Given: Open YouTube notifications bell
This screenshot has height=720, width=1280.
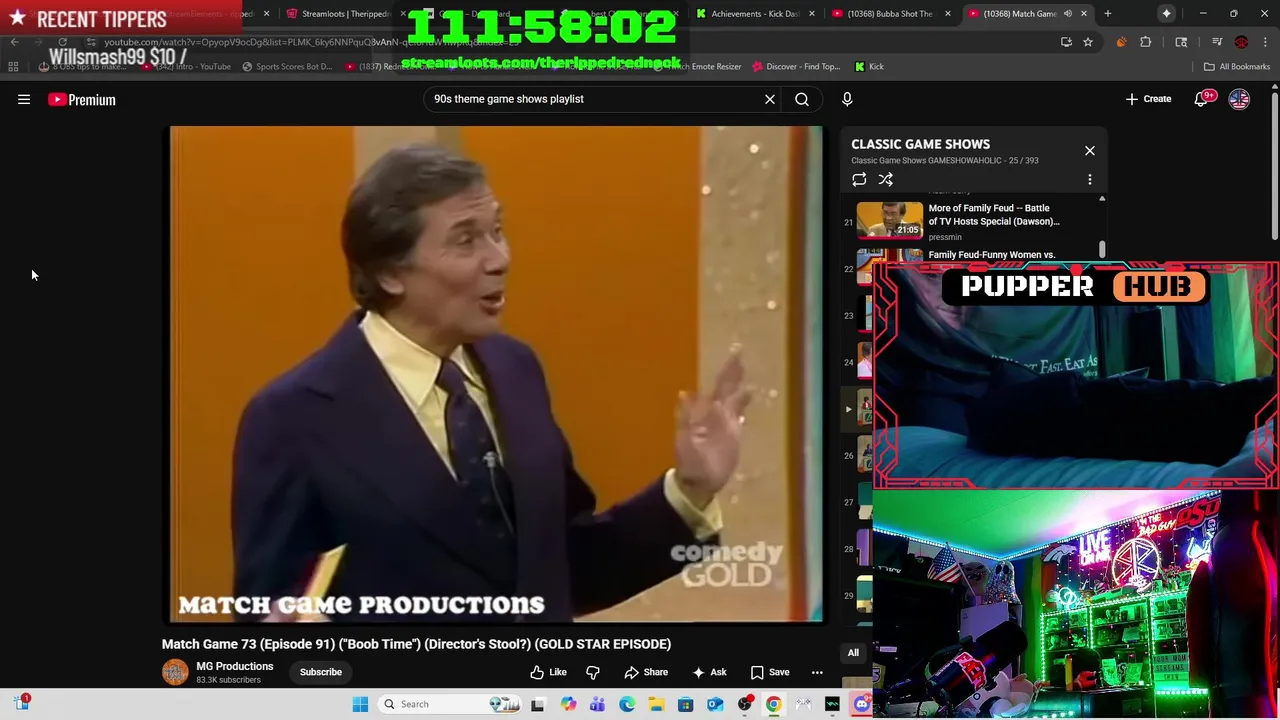Looking at the screenshot, I should (1201, 99).
